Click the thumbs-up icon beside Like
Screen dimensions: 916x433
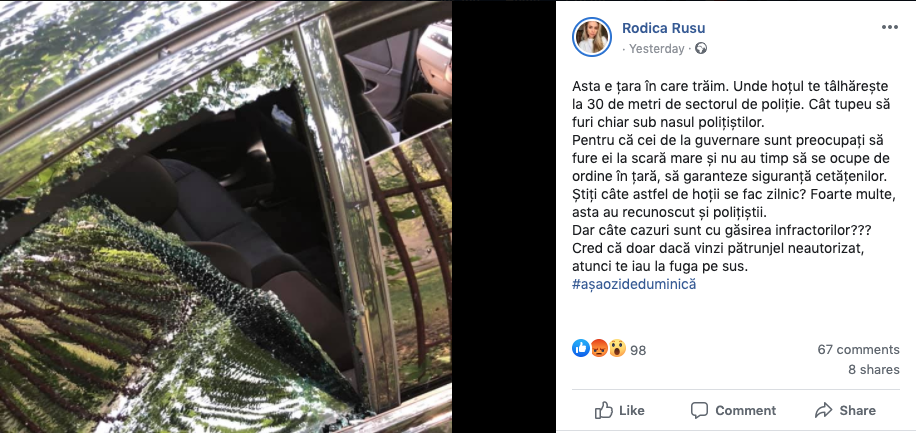[x=603, y=410]
